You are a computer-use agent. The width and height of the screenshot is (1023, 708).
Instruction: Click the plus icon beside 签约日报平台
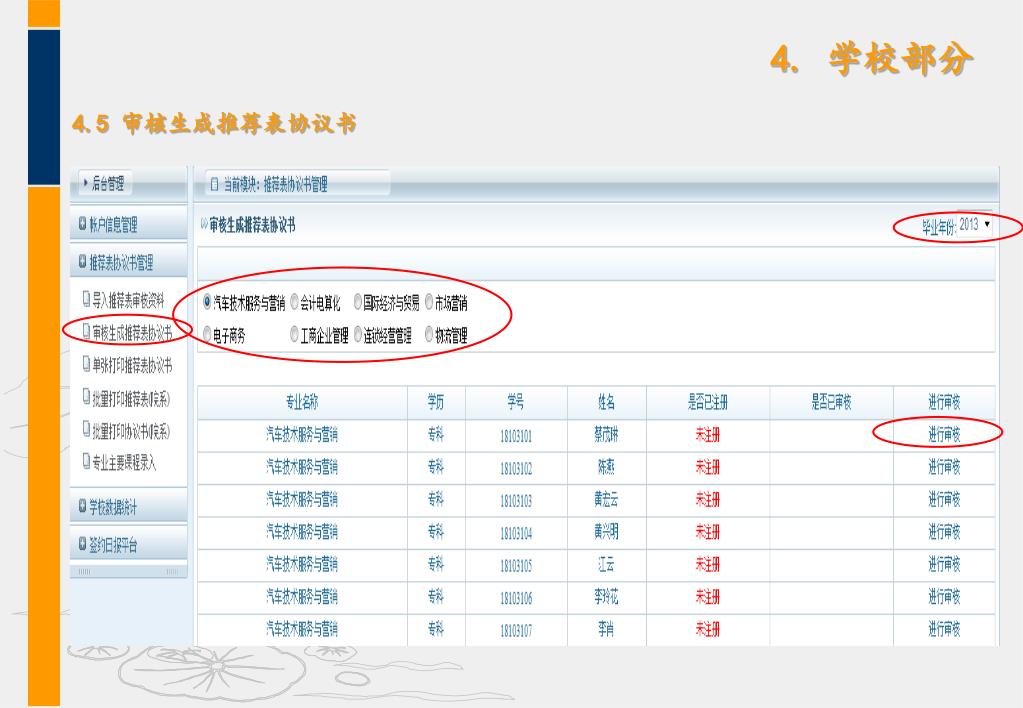pos(83,543)
